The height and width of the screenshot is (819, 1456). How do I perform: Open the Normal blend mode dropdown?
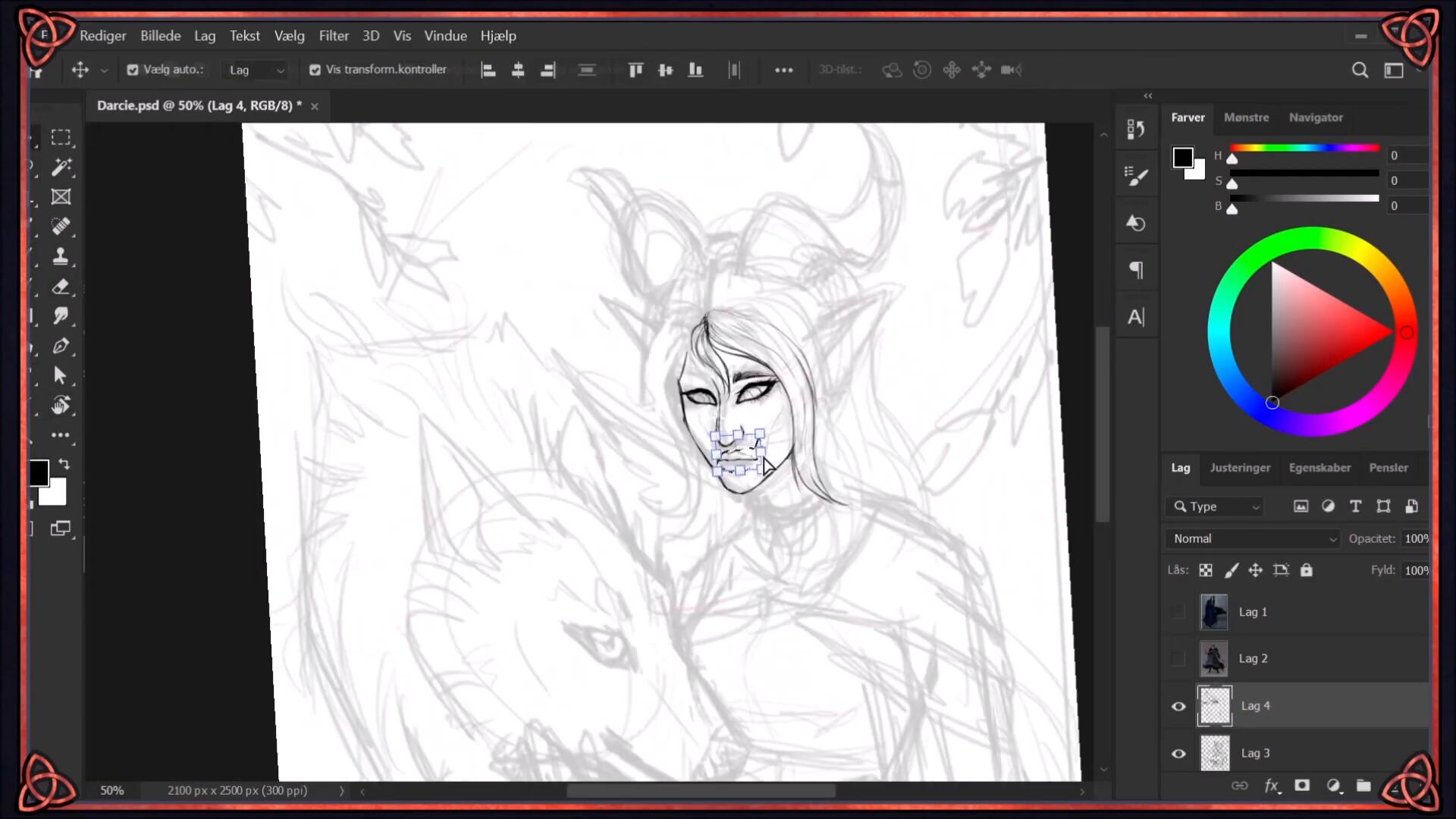1254,538
